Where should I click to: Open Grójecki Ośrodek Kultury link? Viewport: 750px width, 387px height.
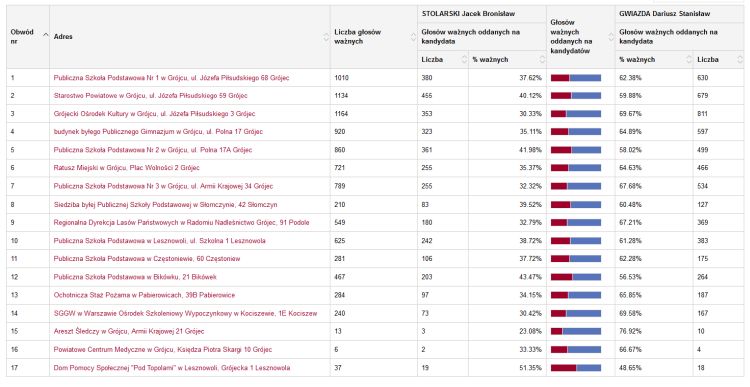click(x=154, y=114)
